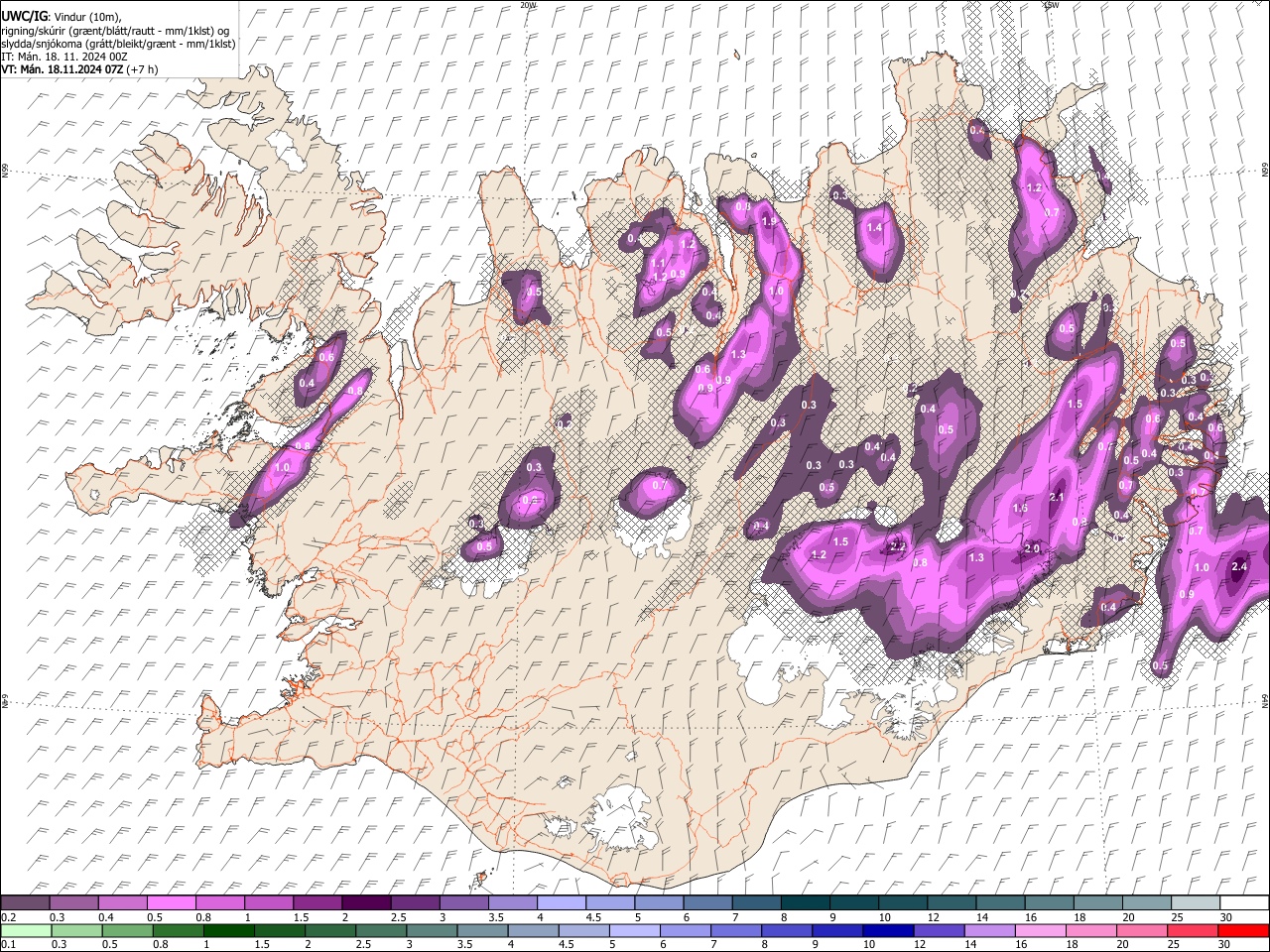This screenshot has width=1270, height=952.
Task: Click the magenta swatch labeled 1 in the purple scale
Action: pyautogui.click(x=268, y=902)
